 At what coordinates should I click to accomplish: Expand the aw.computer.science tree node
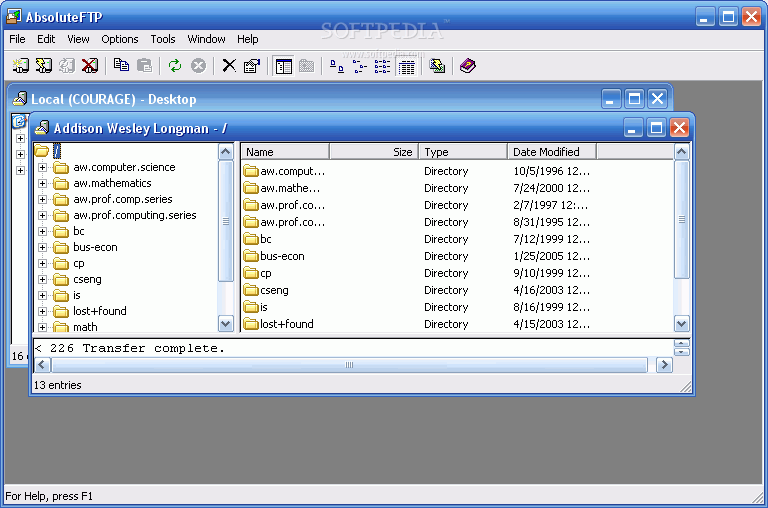(x=43, y=168)
